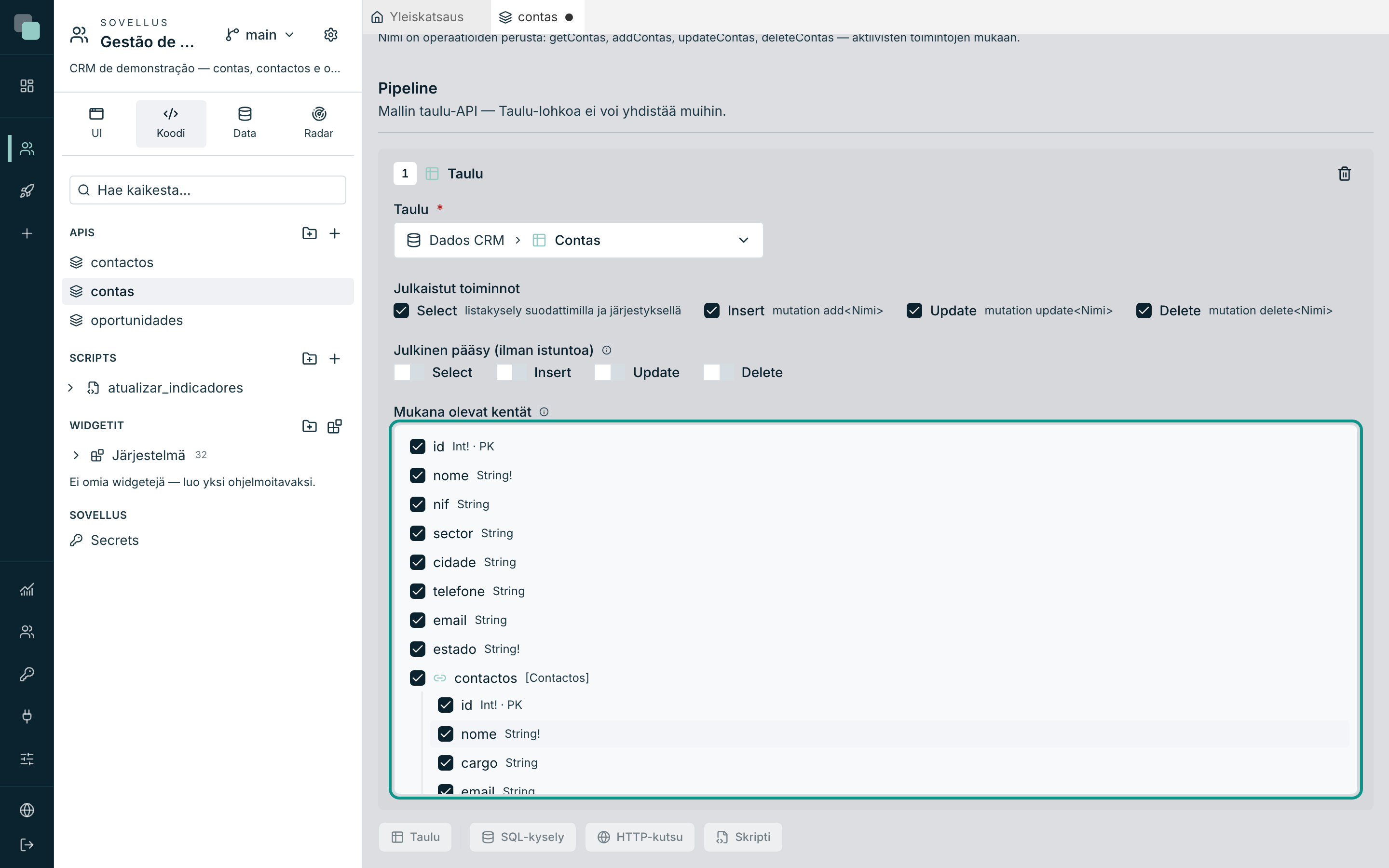Uncheck the telefone field checkbox
1389x868 pixels.
point(417,591)
